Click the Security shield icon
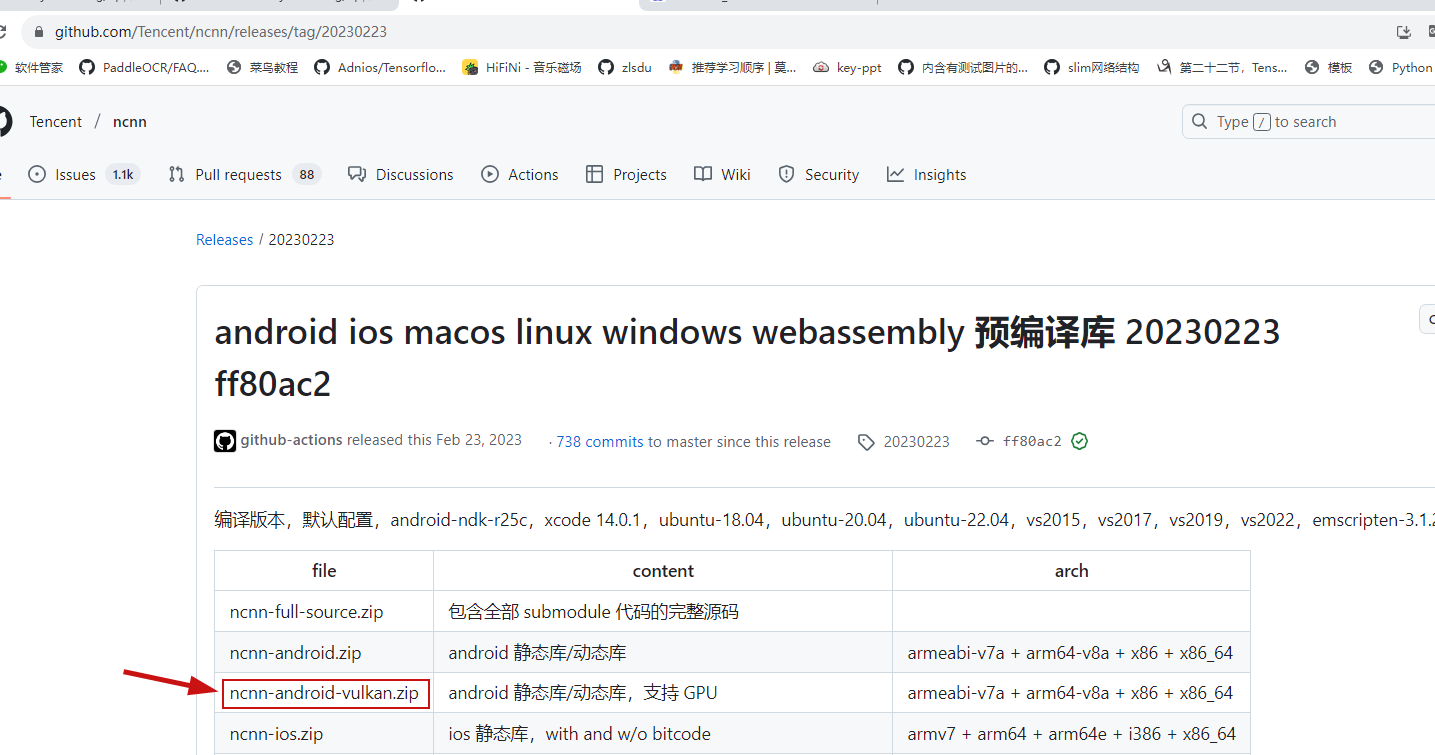This screenshot has height=755, width=1435. (x=787, y=174)
